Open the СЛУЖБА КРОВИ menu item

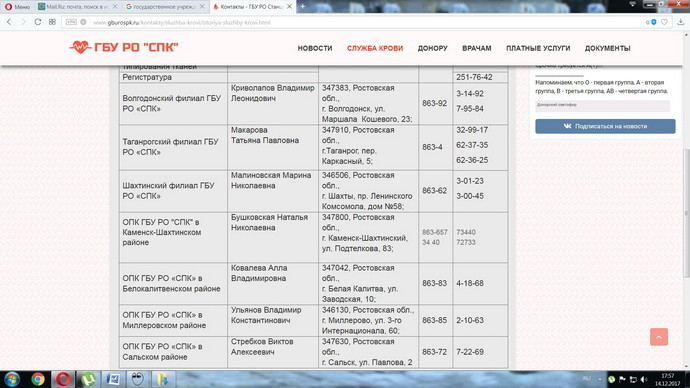[375, 48]
